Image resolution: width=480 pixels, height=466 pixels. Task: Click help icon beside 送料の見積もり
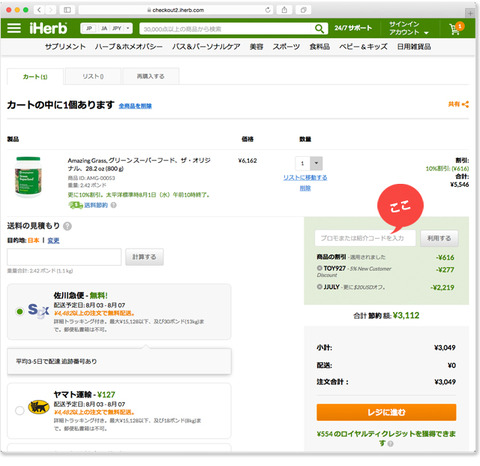point(67,227)
